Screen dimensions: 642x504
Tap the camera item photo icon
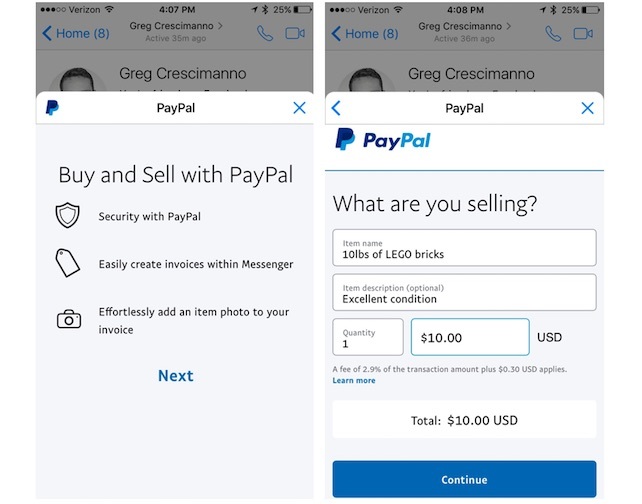click(67, 319)
